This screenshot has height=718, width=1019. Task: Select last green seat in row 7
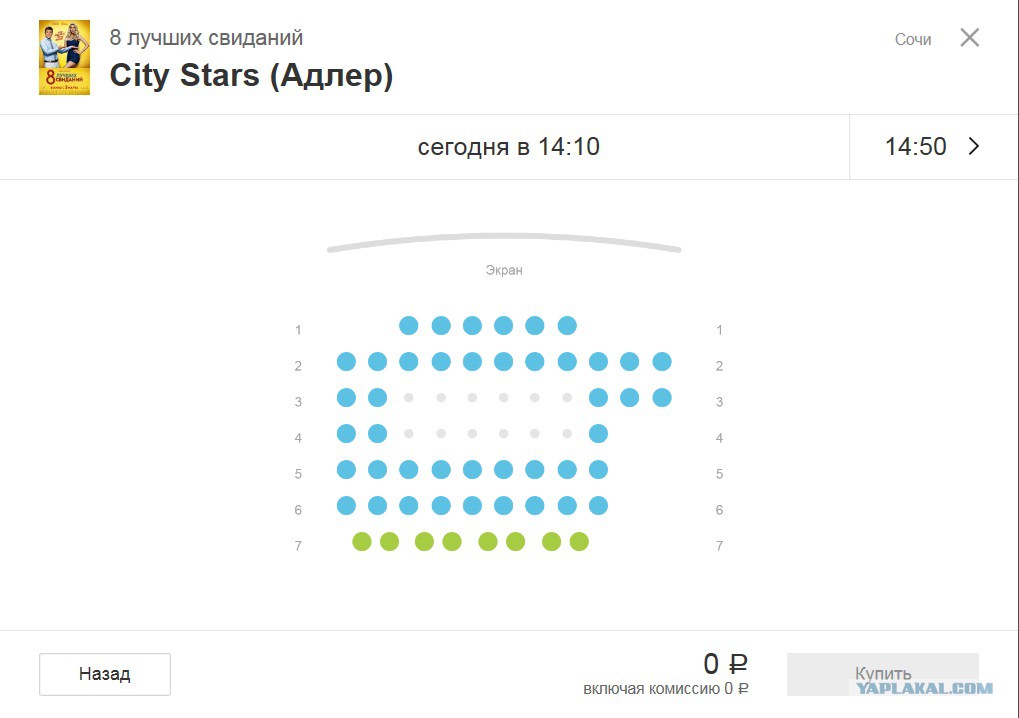pos(579,542)
